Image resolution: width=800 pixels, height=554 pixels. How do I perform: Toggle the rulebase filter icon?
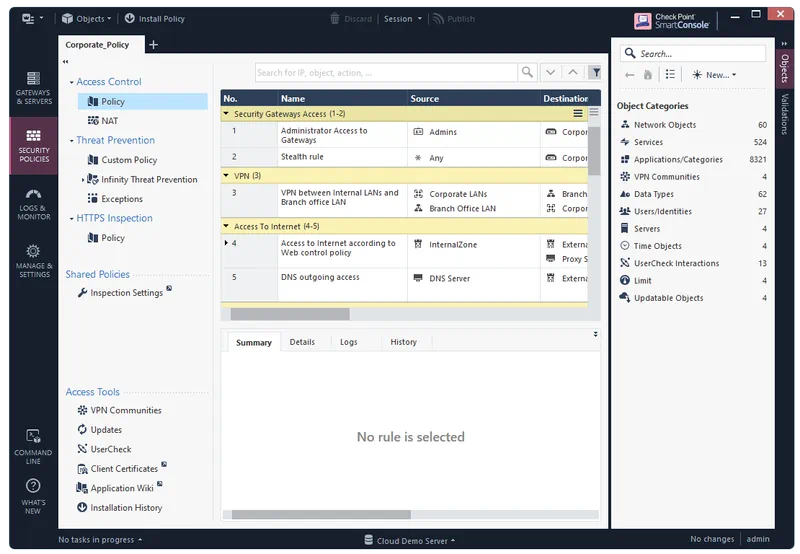click(x=595, y=72)
